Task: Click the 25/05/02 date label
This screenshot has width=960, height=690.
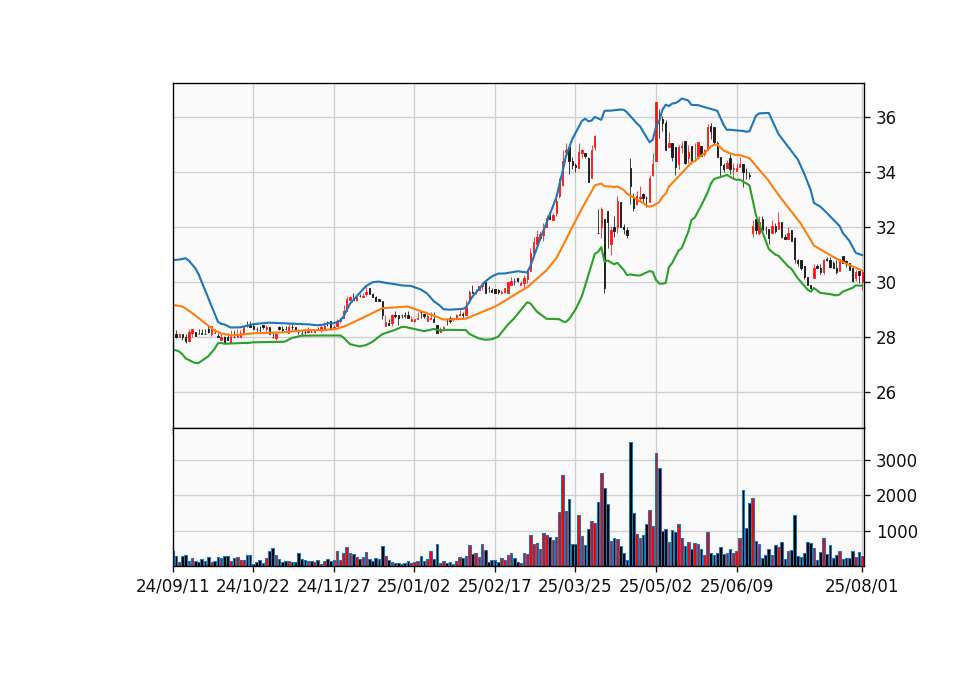Action: [656, 587]
